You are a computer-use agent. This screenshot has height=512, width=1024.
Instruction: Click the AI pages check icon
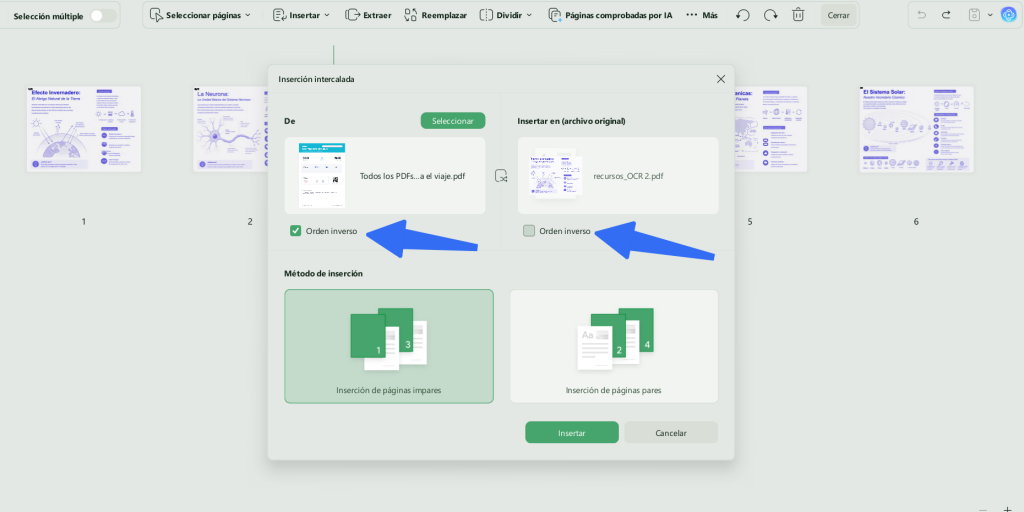click(x=554, y=15)
